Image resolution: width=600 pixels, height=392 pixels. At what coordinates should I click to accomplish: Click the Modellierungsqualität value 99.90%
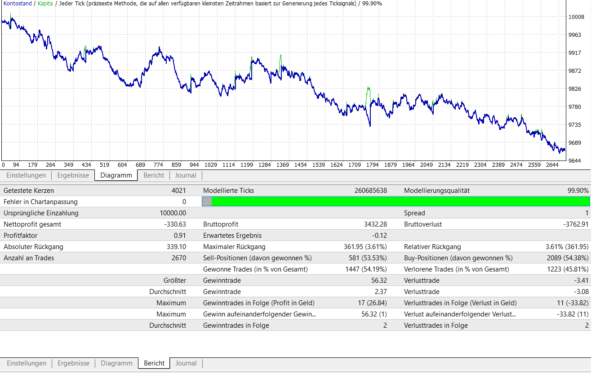(x=578, y=191)
